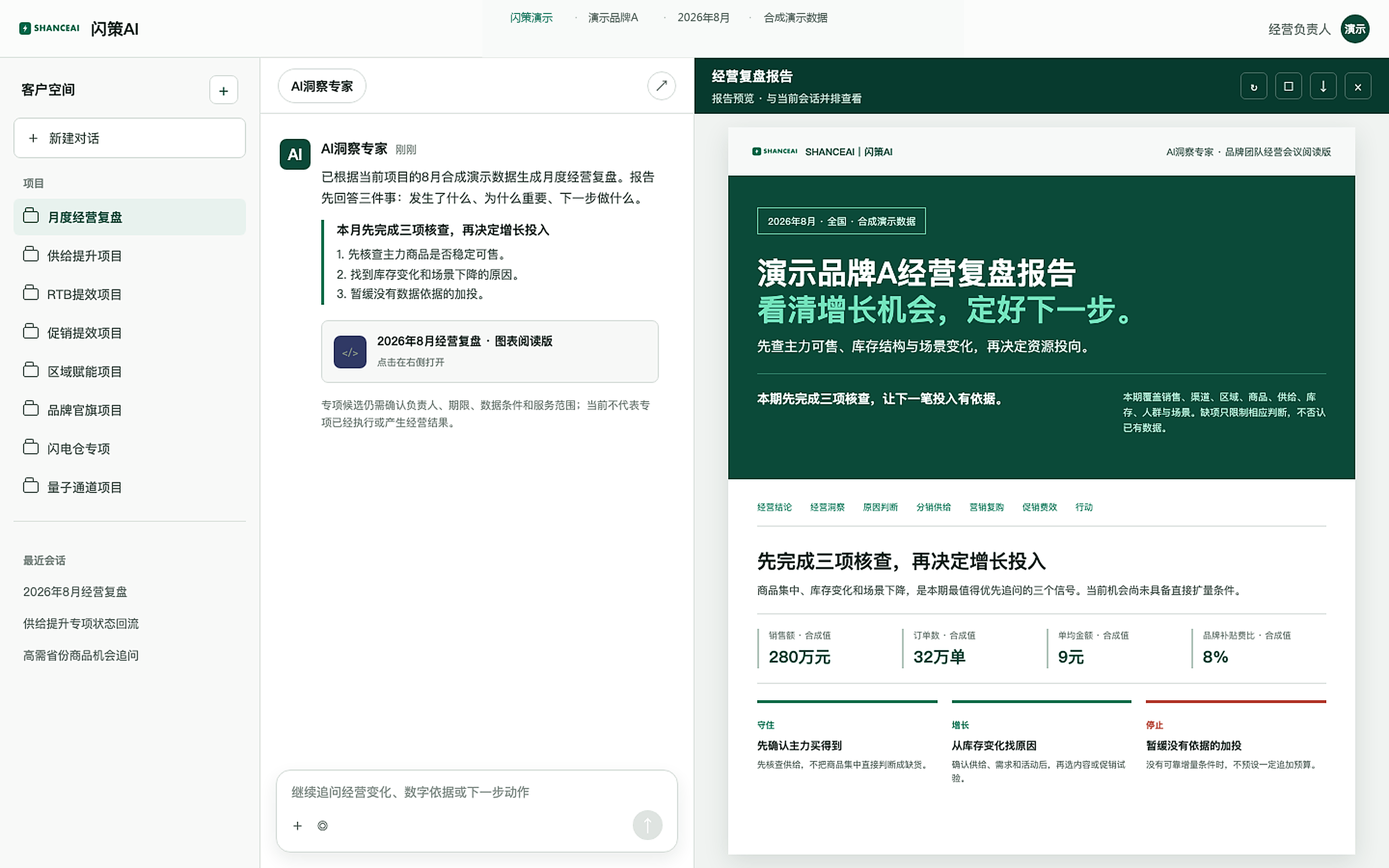Click the 合成演示数据 breadcrumb
The height and width of the screenshot is (868, 1389).
pyautogui.click(x=795, y=18)
